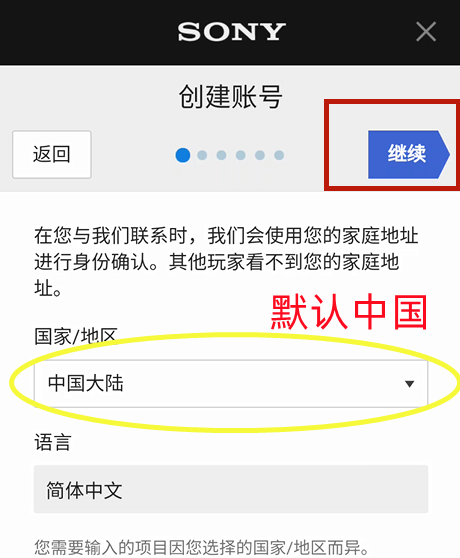The image size is (460, 558).
Task: Click the second step progress dot
Action: pyautogui.click(x=202, y=155)
